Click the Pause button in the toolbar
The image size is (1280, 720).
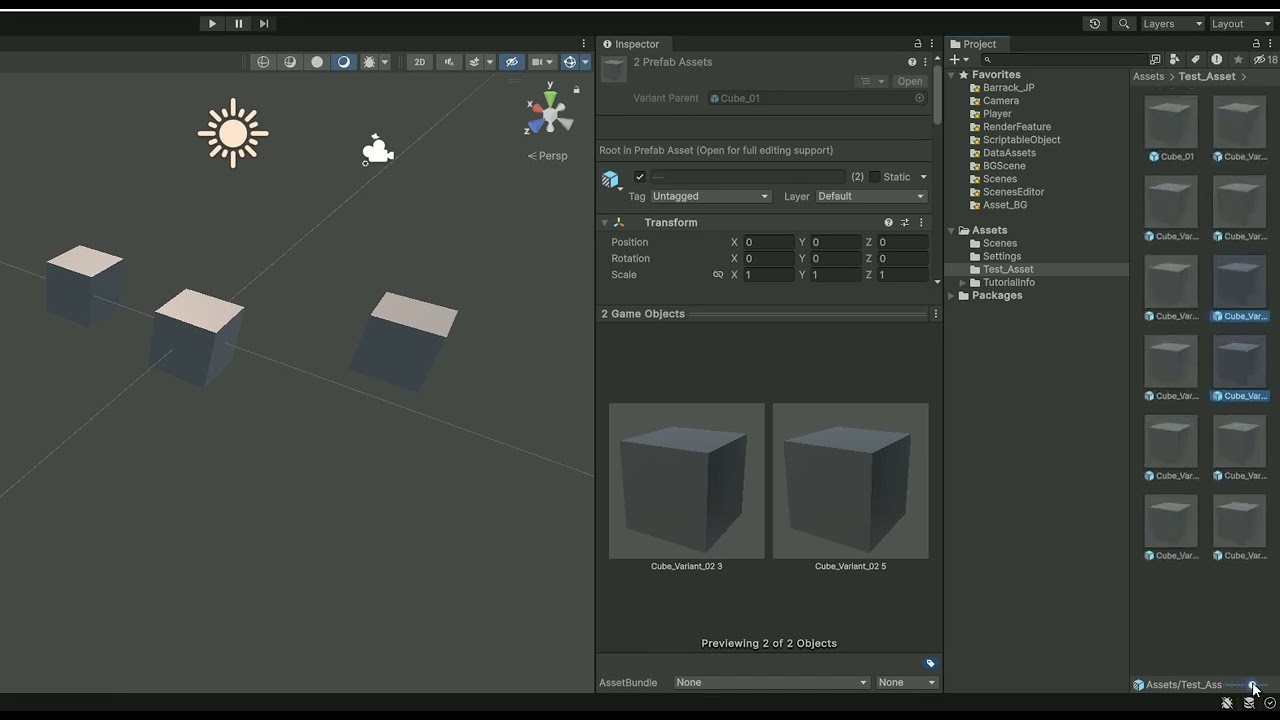click(238, 23)
